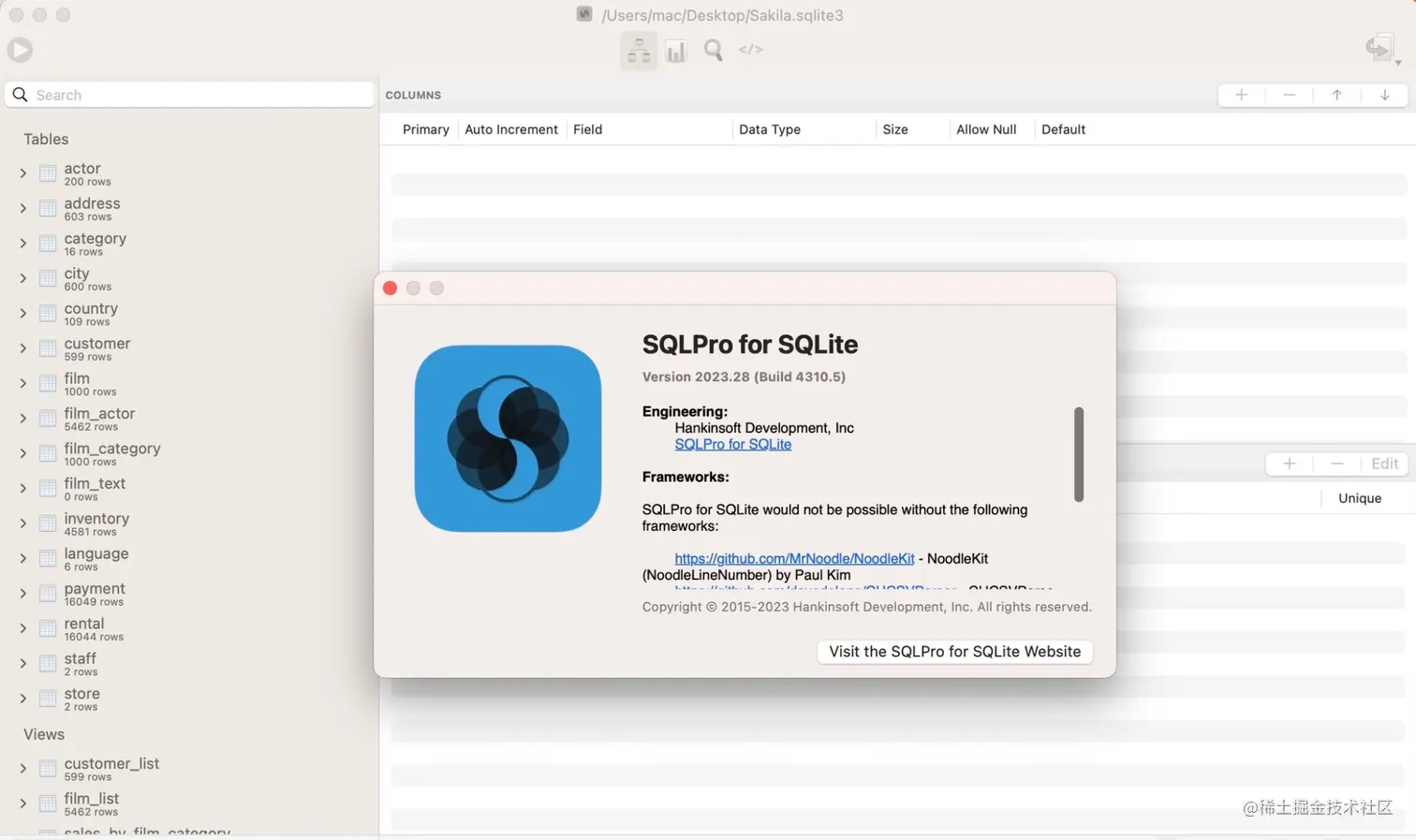Screen dimensions: 1416x840
Task: Click the Default column header
Action: tap(1063, 129)
